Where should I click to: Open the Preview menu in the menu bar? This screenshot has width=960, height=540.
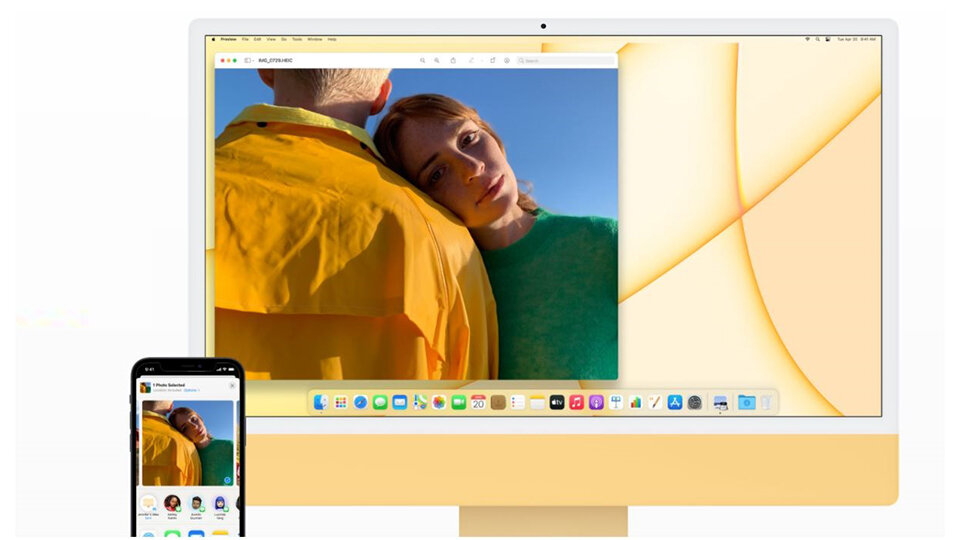[228, 39]
